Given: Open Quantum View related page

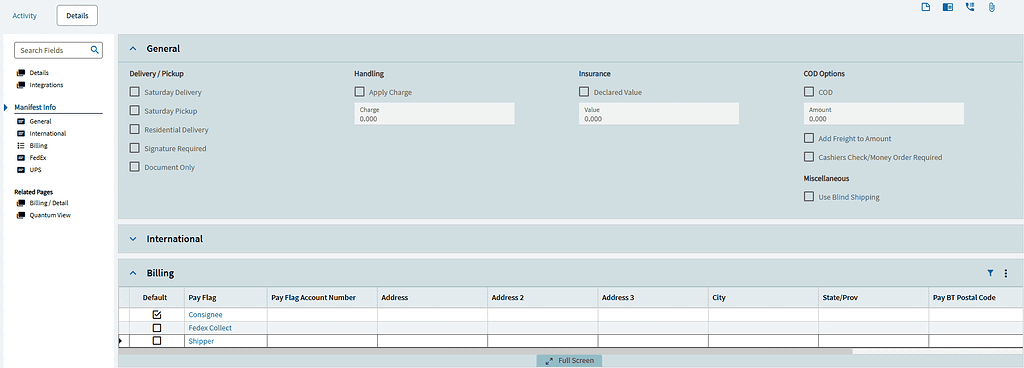Looking at the screenshot, I should 50,215.
